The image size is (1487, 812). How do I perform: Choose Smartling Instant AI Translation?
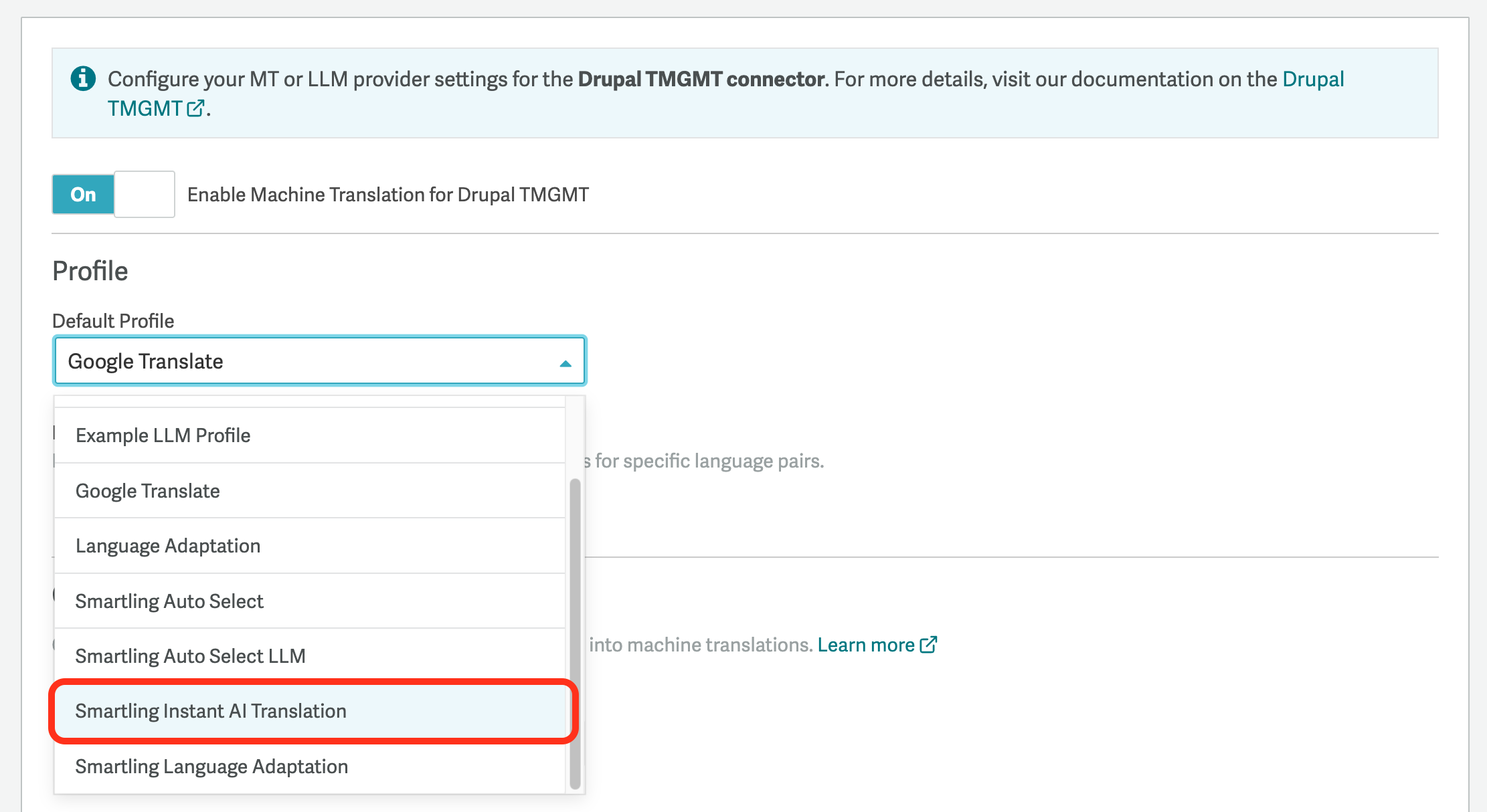(x=310, y=711)
